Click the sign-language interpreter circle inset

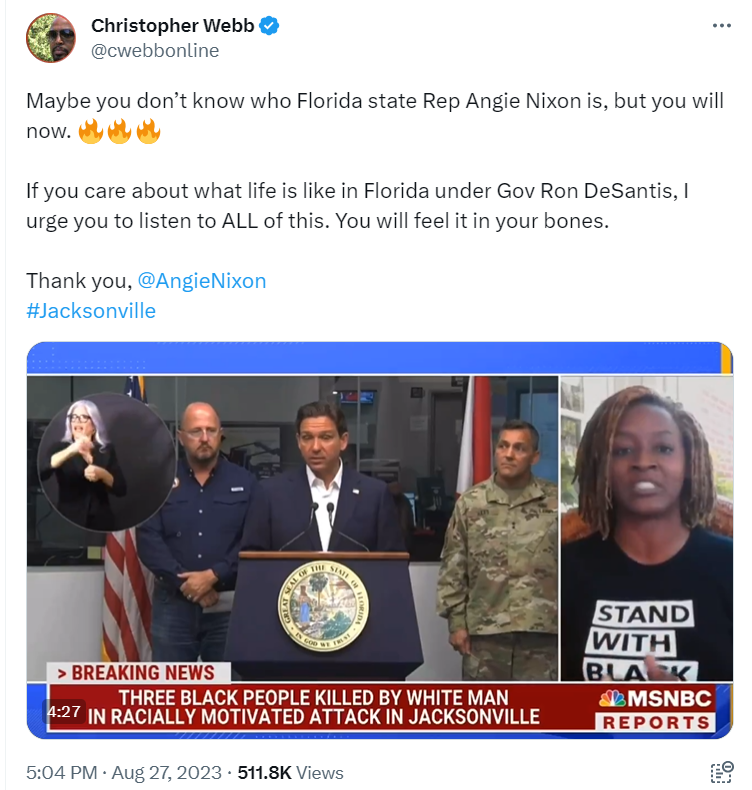click(x=106, y=462)
